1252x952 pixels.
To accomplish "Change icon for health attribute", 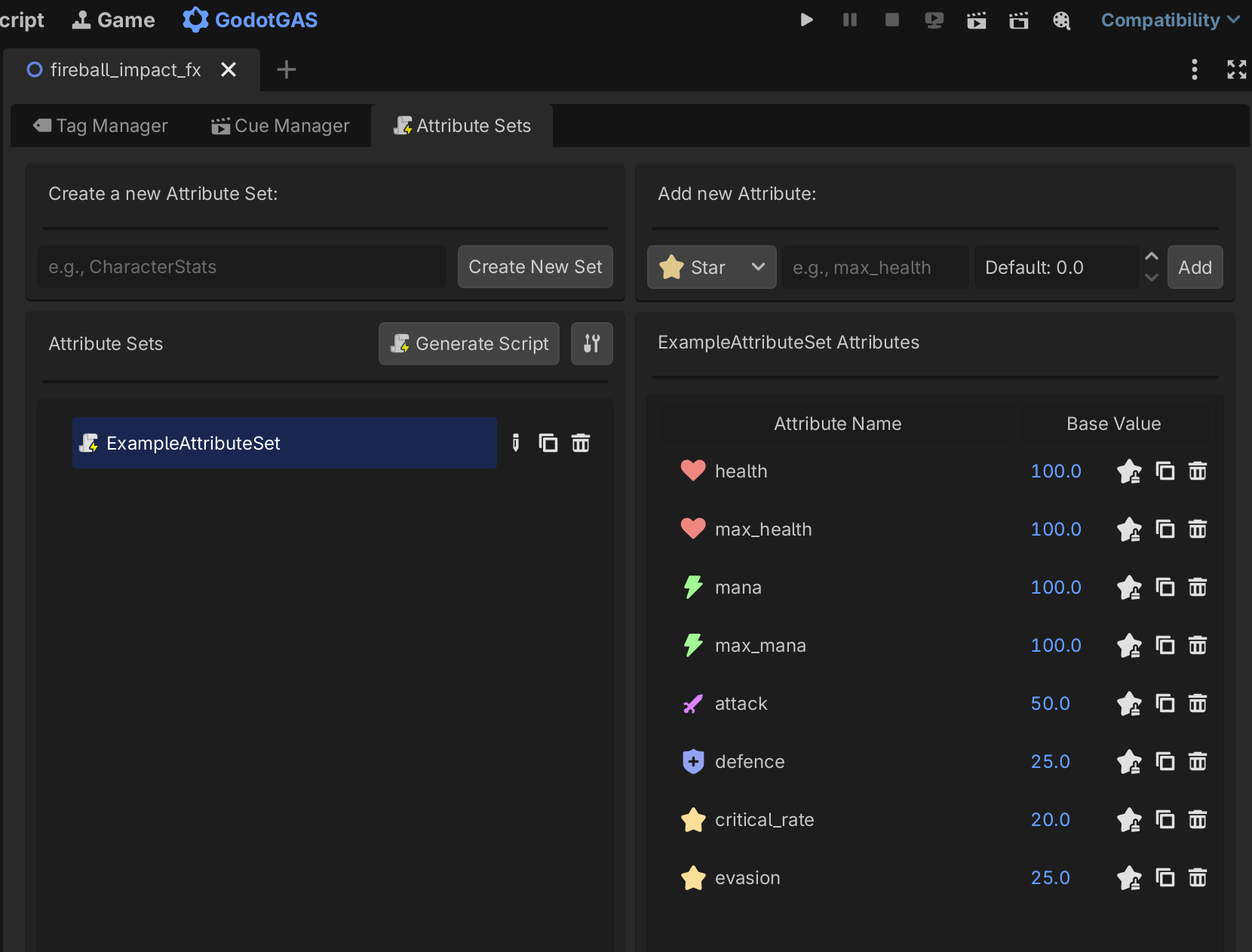I will (1129, 471).
